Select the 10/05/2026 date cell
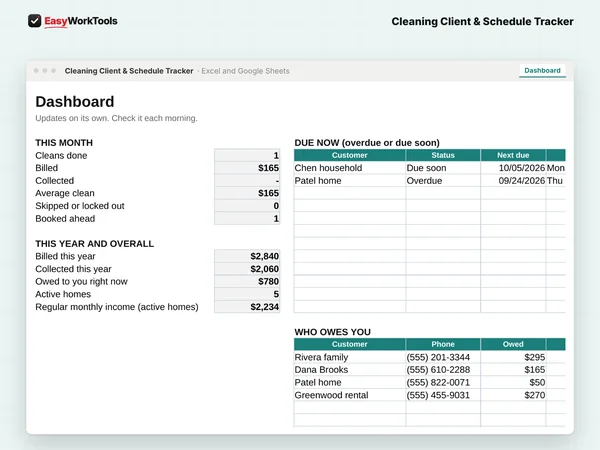Image resolution: width=600 pixels, height=450 pixels. (513, 168)
